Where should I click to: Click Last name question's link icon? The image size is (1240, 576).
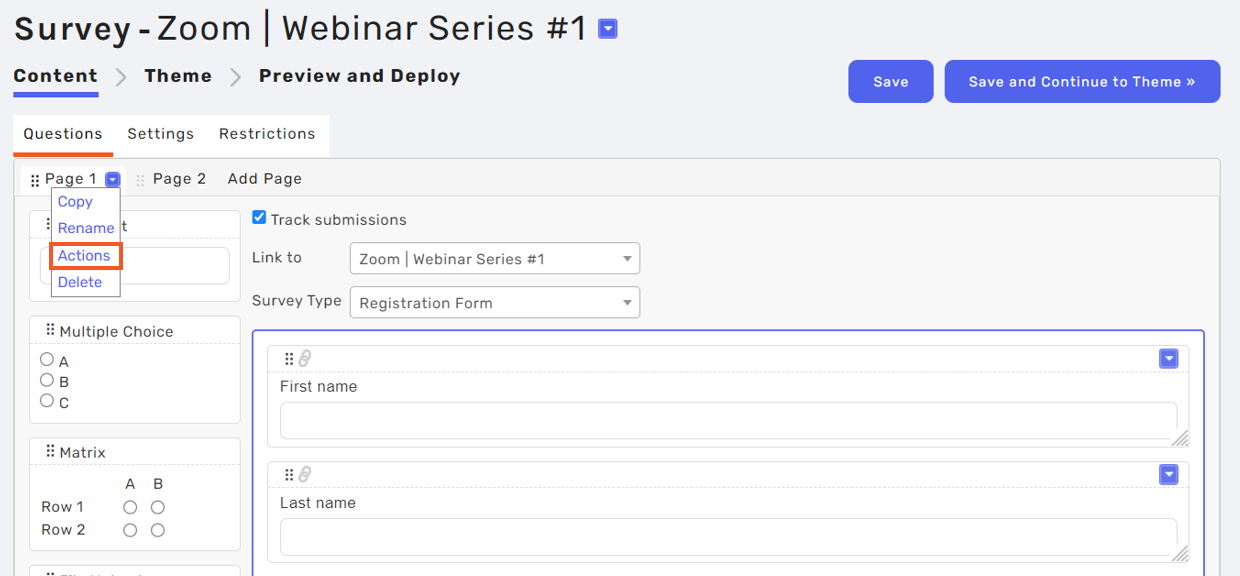tap(305, 475)
